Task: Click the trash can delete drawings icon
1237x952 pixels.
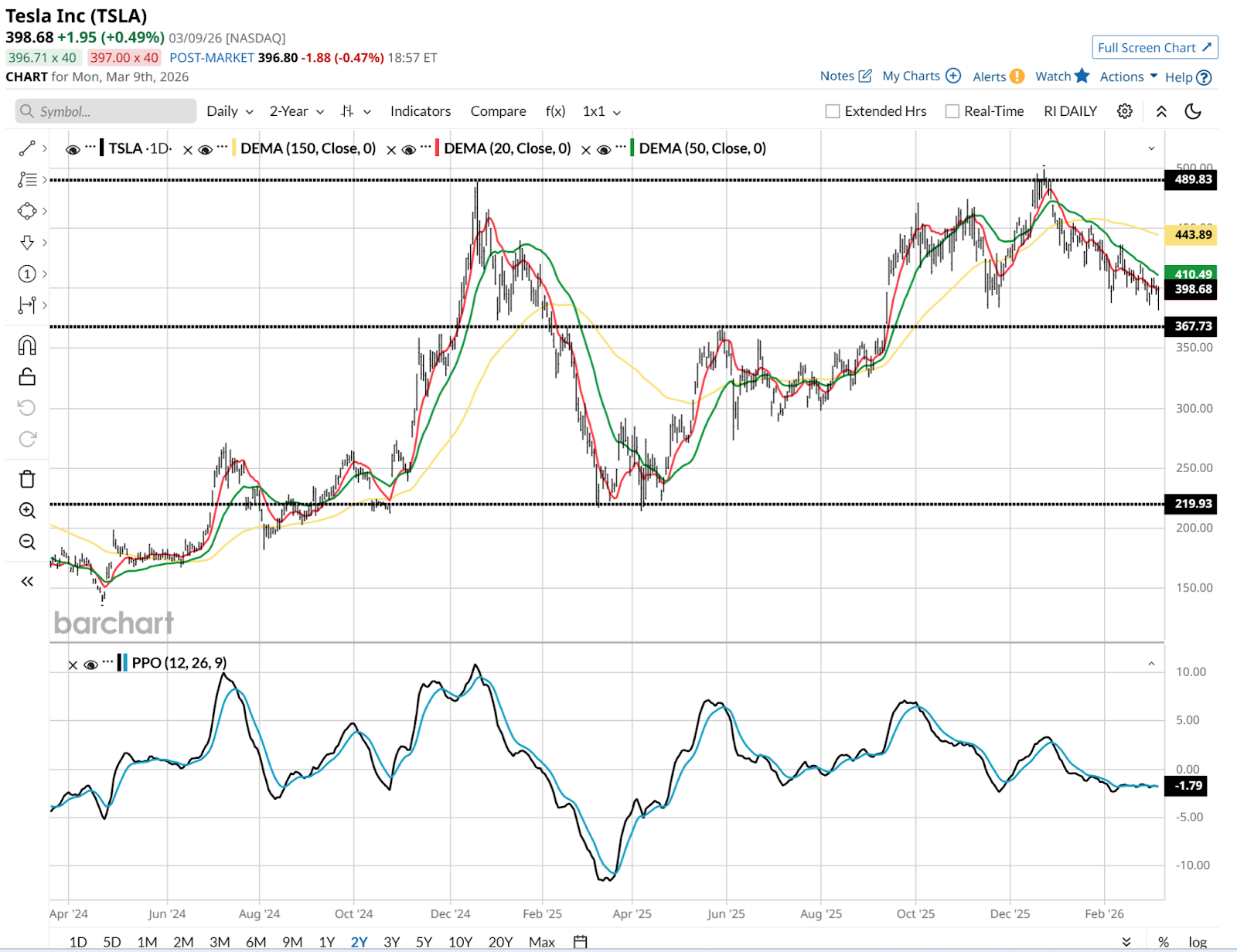Action: 27,479
